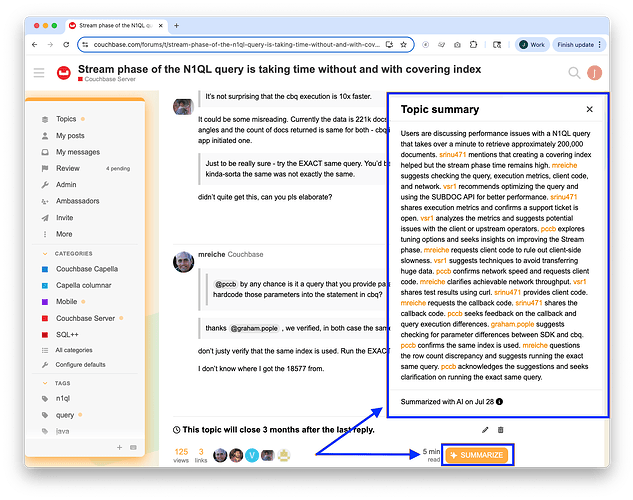Open Capella columnar category
The width and height of the screenshot is (633, 500).
tap(84, 285)
